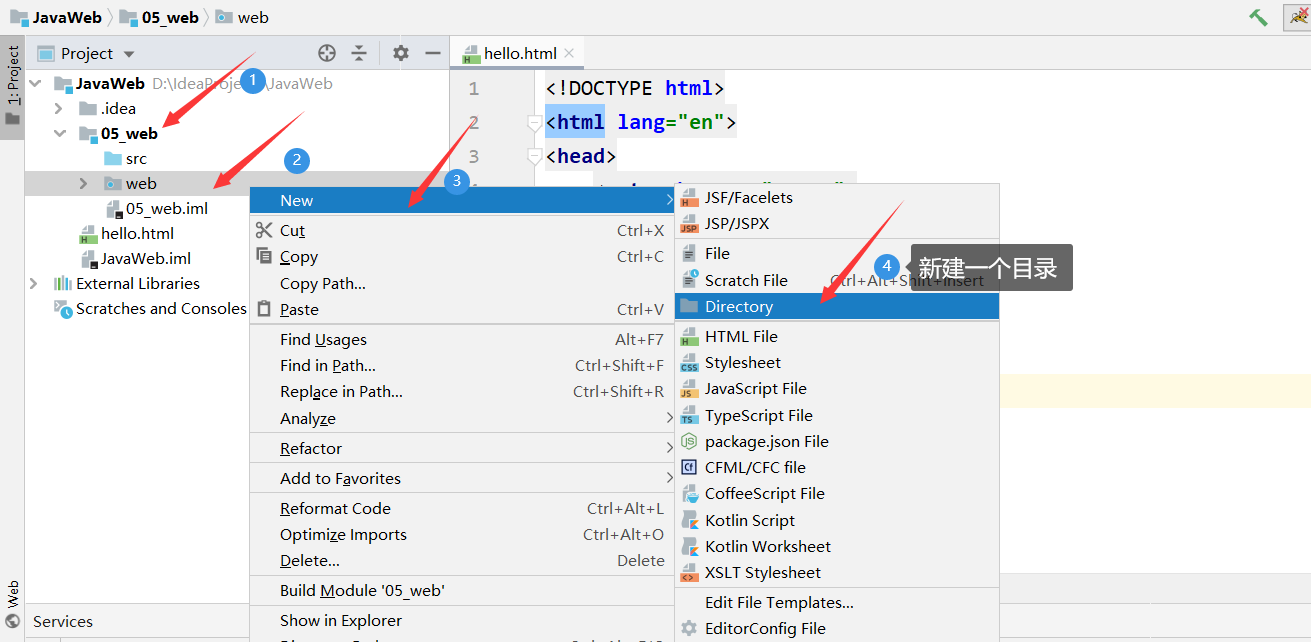Open the 1: Project tool window
Screen dimensions: 1311x642
coord(13,79)
